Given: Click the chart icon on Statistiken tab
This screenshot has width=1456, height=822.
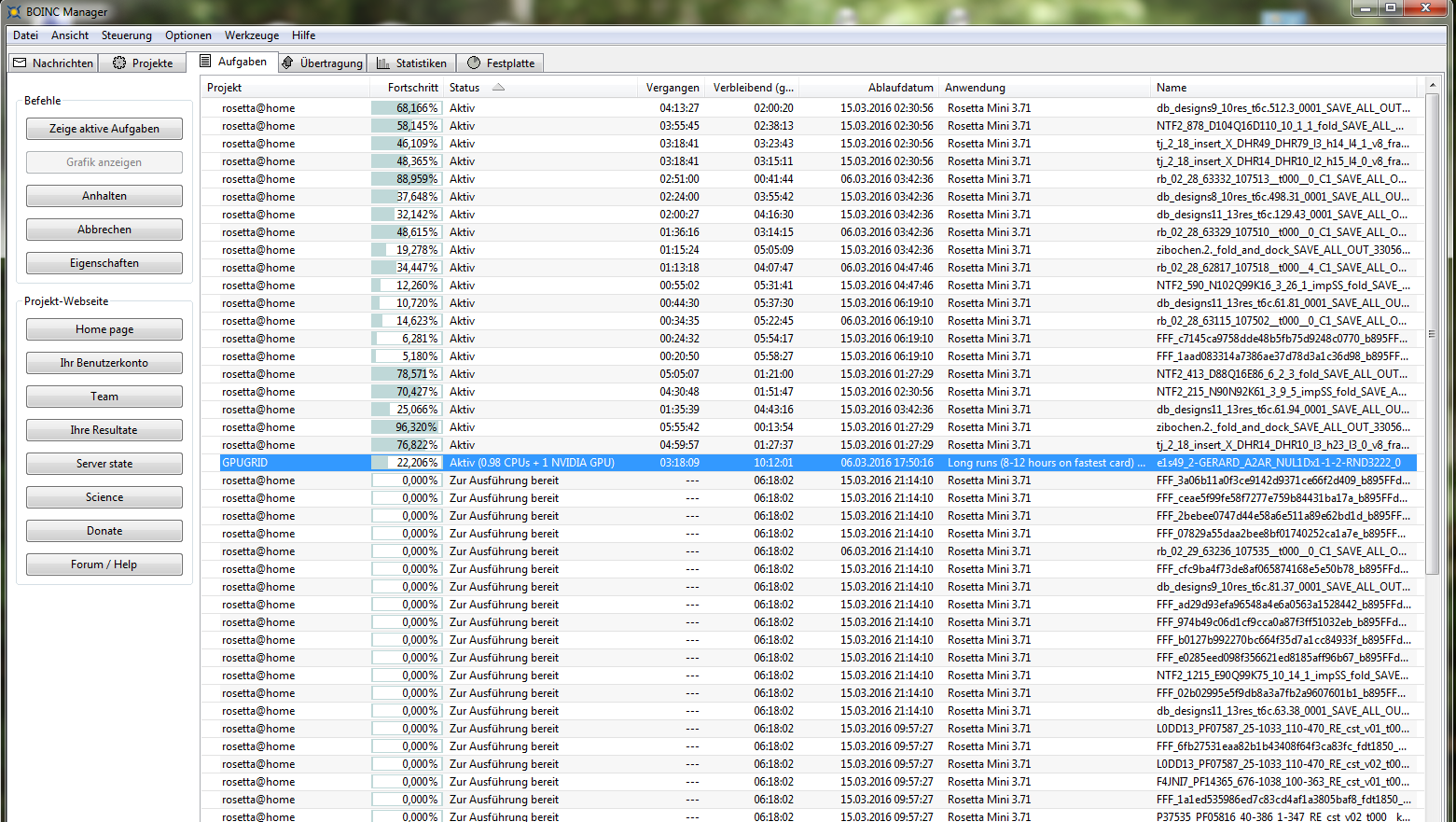Looking at the screenshot, I should 383,63.
